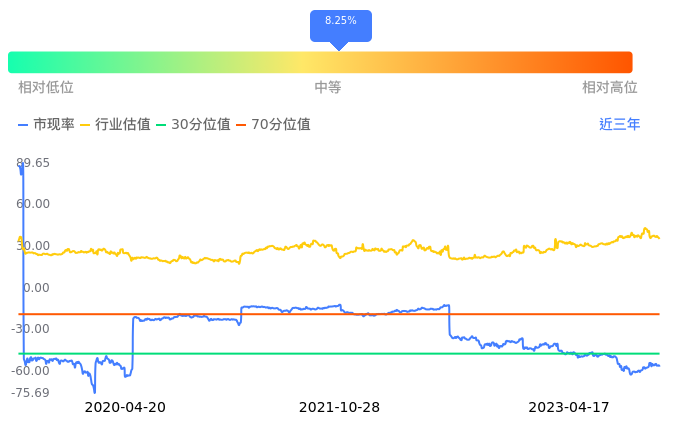
Task: Hide the 70分位值 legend series
Action: (273, 125)
